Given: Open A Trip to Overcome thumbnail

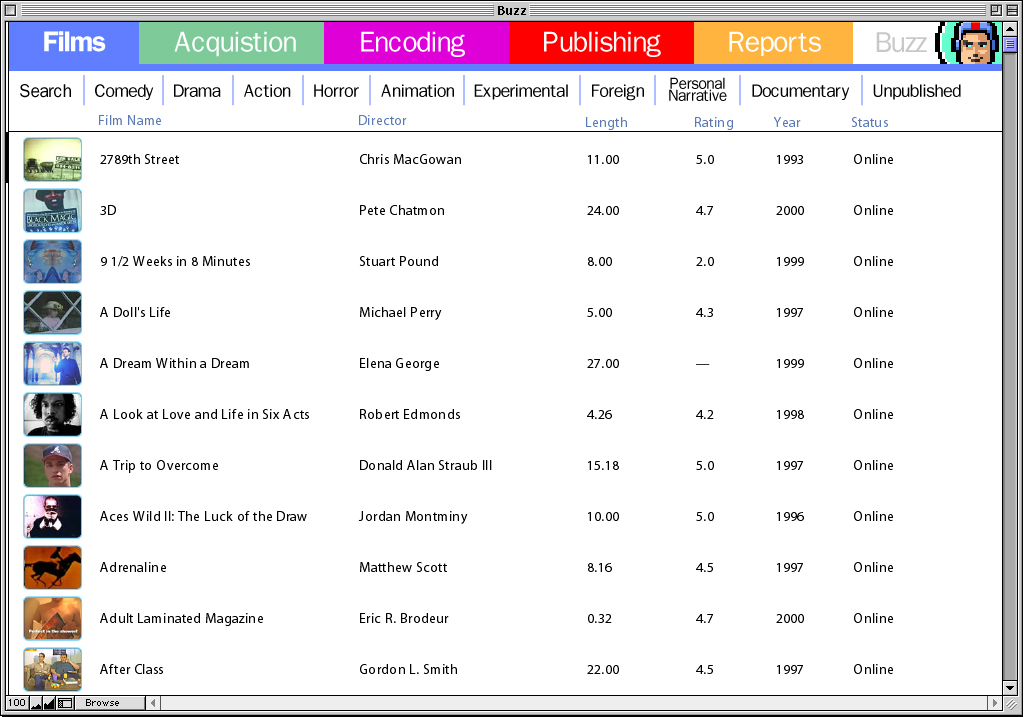Looking at the screenshot, I should point(53,465).
